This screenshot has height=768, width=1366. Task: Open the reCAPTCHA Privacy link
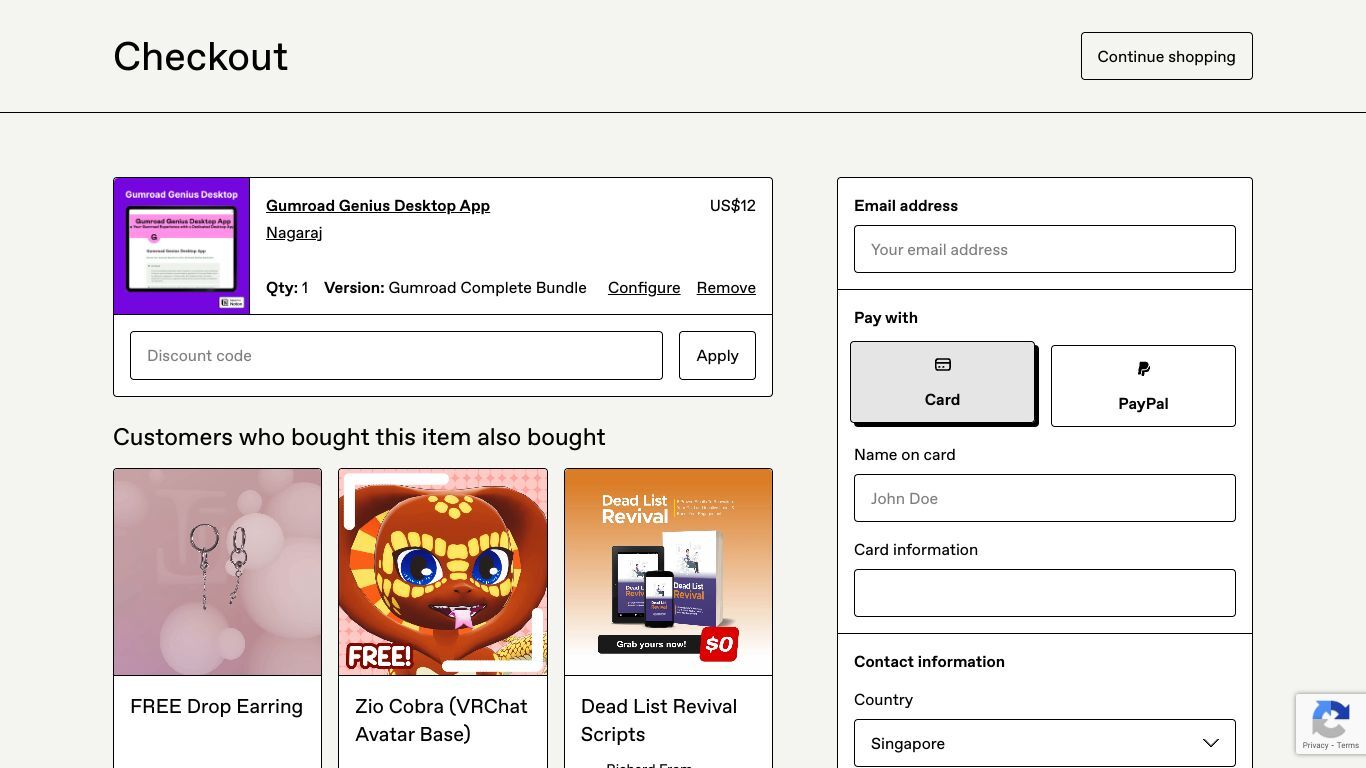click(1315, 745)
